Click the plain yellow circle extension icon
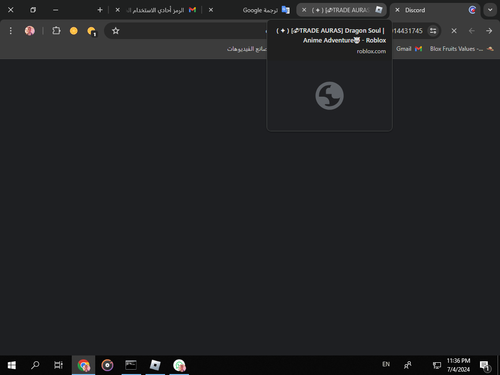Screen dimensions: 500x375 (74, 31)
